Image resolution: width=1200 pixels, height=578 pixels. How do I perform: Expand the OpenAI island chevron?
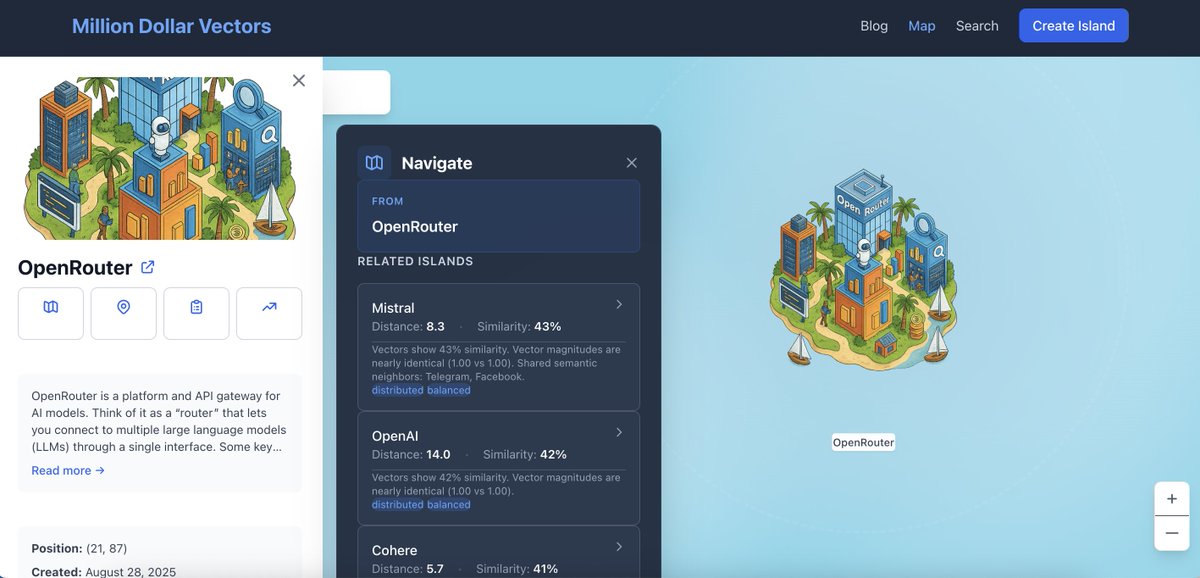(x=619, y=432)
